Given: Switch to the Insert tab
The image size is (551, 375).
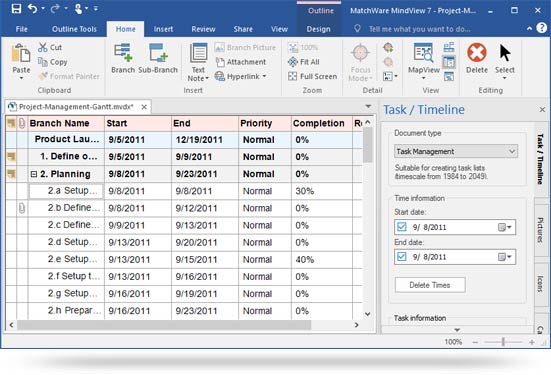Looking at the screenshot, I should point(163,29).
